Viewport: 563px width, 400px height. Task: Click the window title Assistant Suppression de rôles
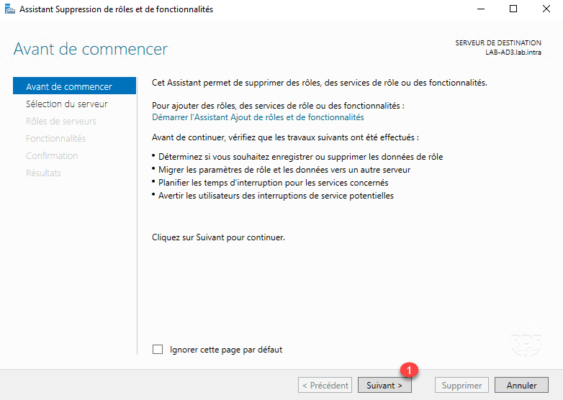(116, 9)
